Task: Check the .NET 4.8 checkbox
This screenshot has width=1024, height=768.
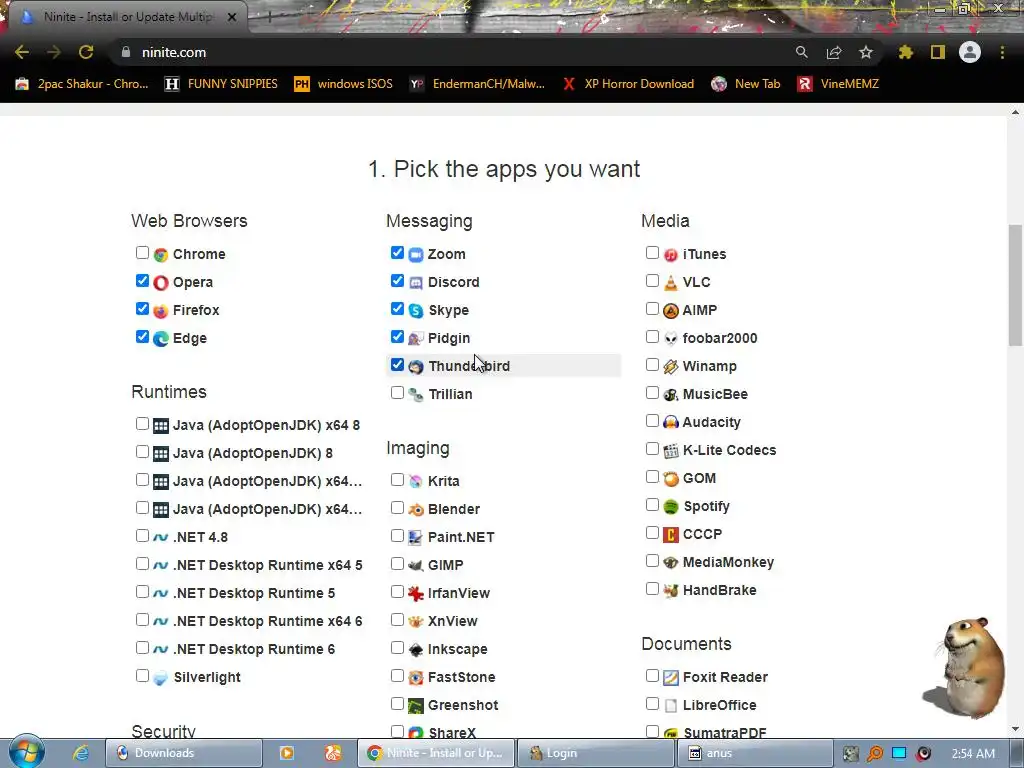Action: coord(142,536)
